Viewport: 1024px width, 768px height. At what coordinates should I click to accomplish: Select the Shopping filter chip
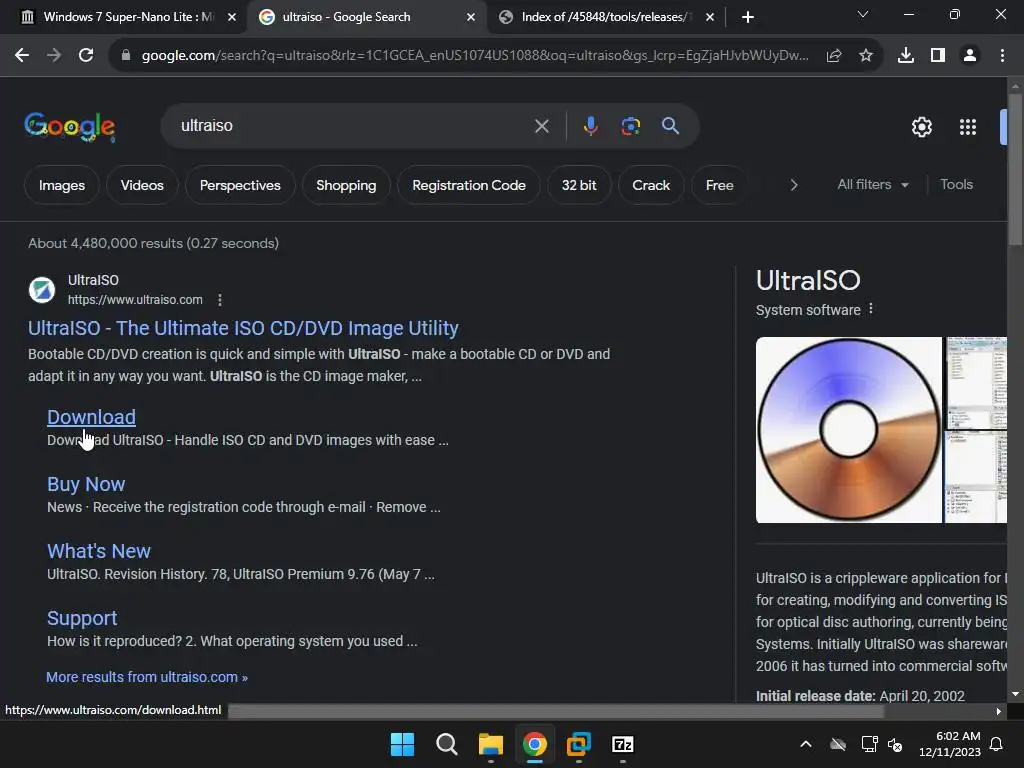click(x=346, y=185)
